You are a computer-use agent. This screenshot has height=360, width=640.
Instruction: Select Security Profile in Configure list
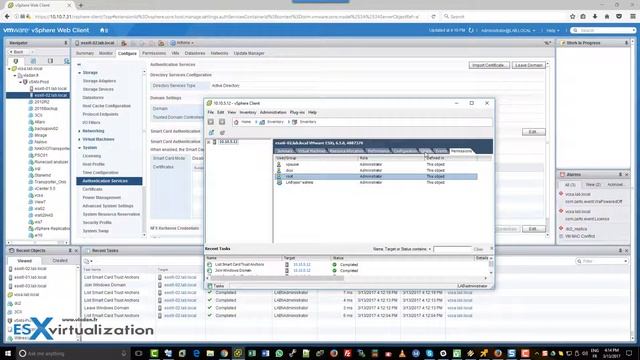(x=97, y=222)
